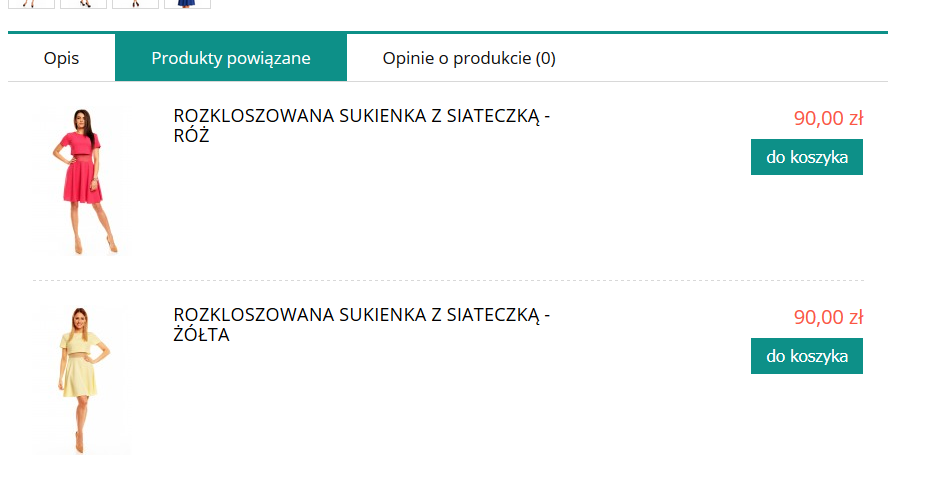Screen dimensions: 934x502
Task: Click the 90,00 zł price of the Róż dress
Action: (828, 118)
